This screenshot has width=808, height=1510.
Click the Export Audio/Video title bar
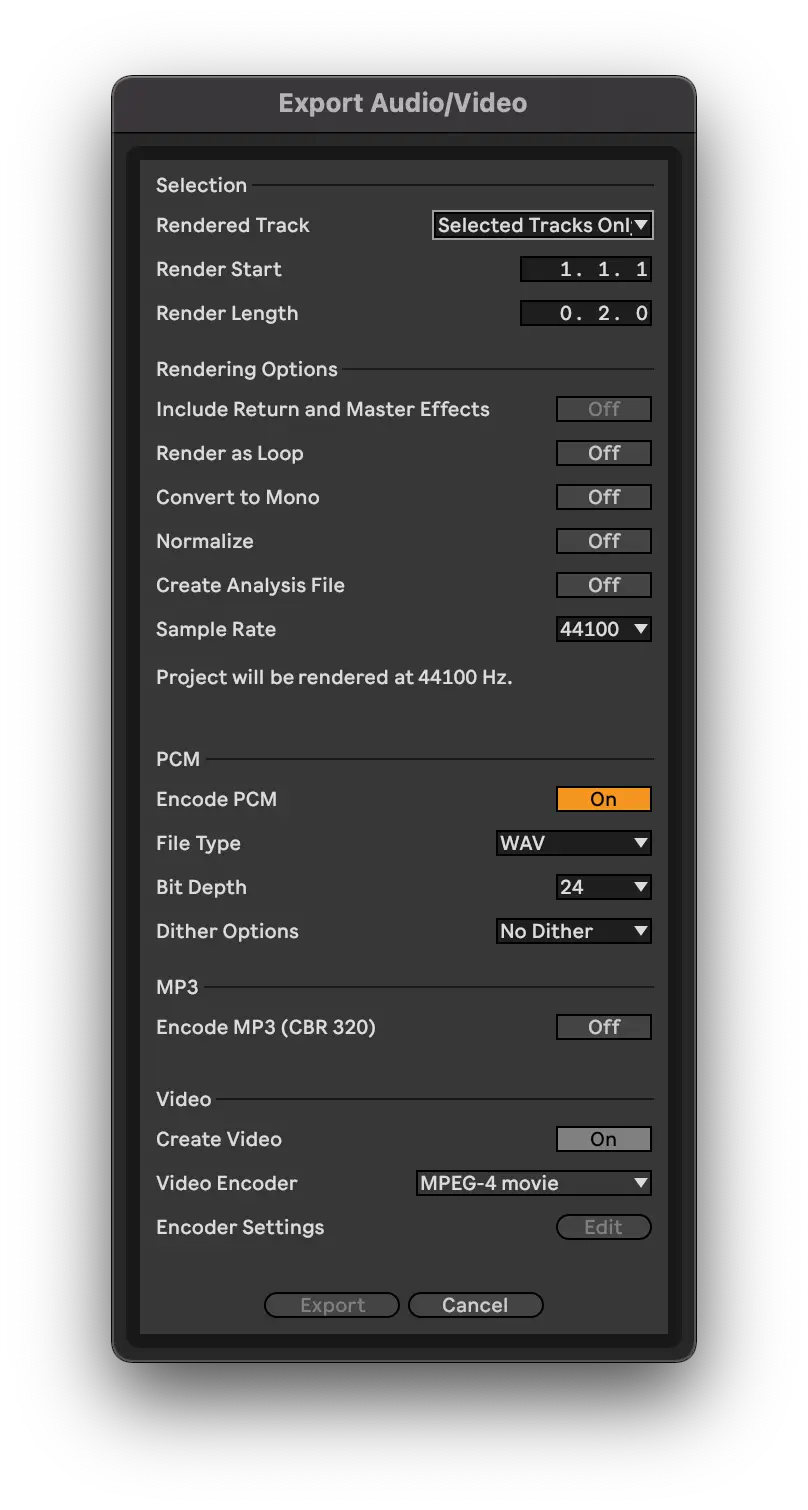403,103
